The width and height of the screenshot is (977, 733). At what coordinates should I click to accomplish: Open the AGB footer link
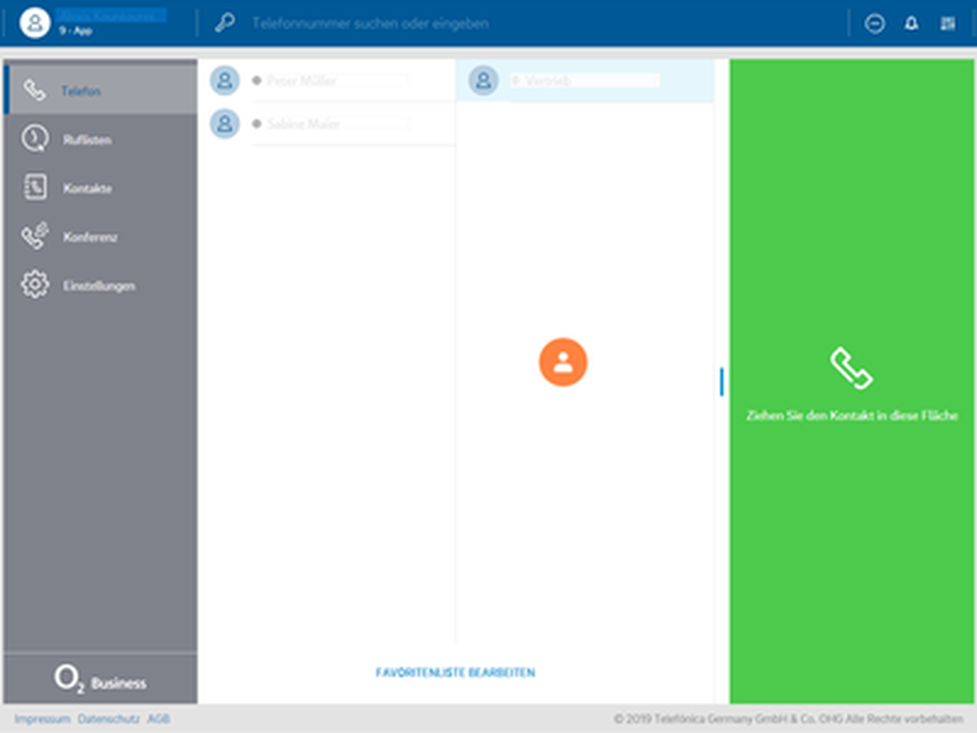[158, 719]
